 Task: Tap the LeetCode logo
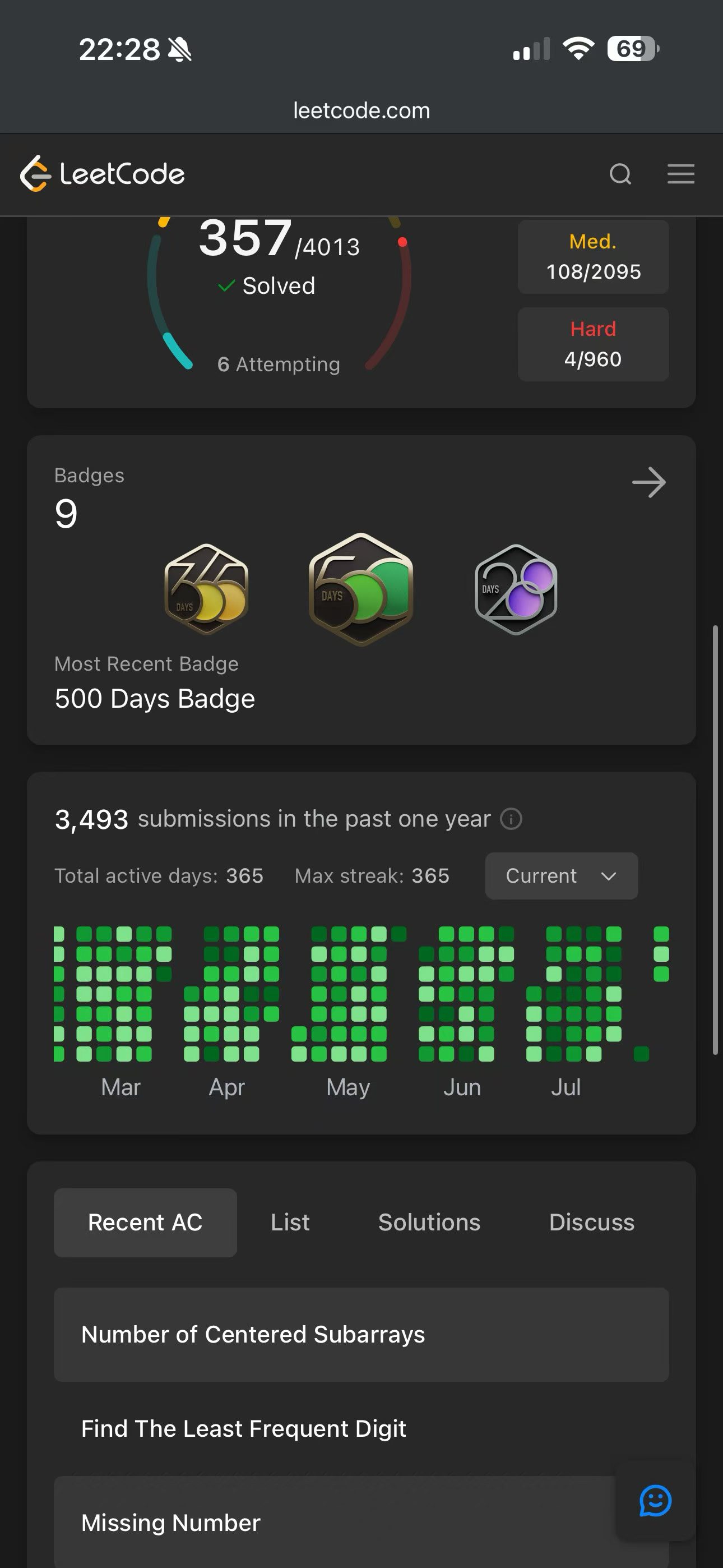pos(102,174)
